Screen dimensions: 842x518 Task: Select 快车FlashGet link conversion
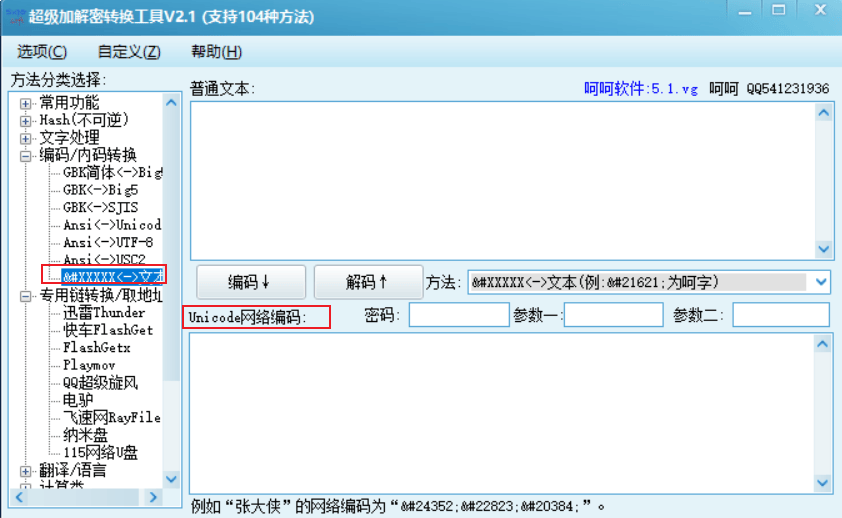tap(108, 330)
